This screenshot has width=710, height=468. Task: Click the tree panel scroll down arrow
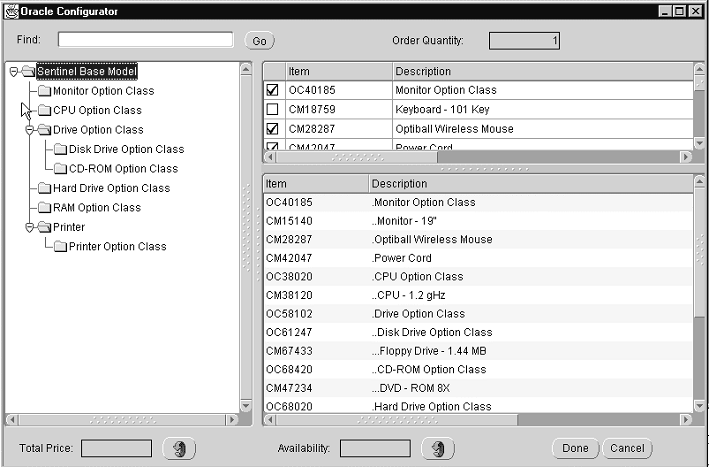pos(246,406)
